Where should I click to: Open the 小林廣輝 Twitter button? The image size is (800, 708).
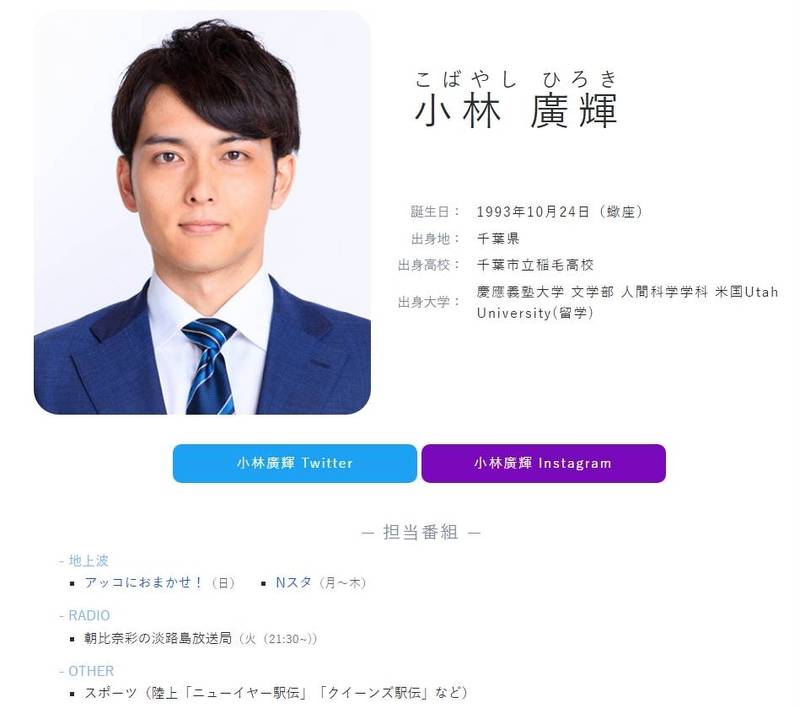pyautogui.click(x=294, y=463)
